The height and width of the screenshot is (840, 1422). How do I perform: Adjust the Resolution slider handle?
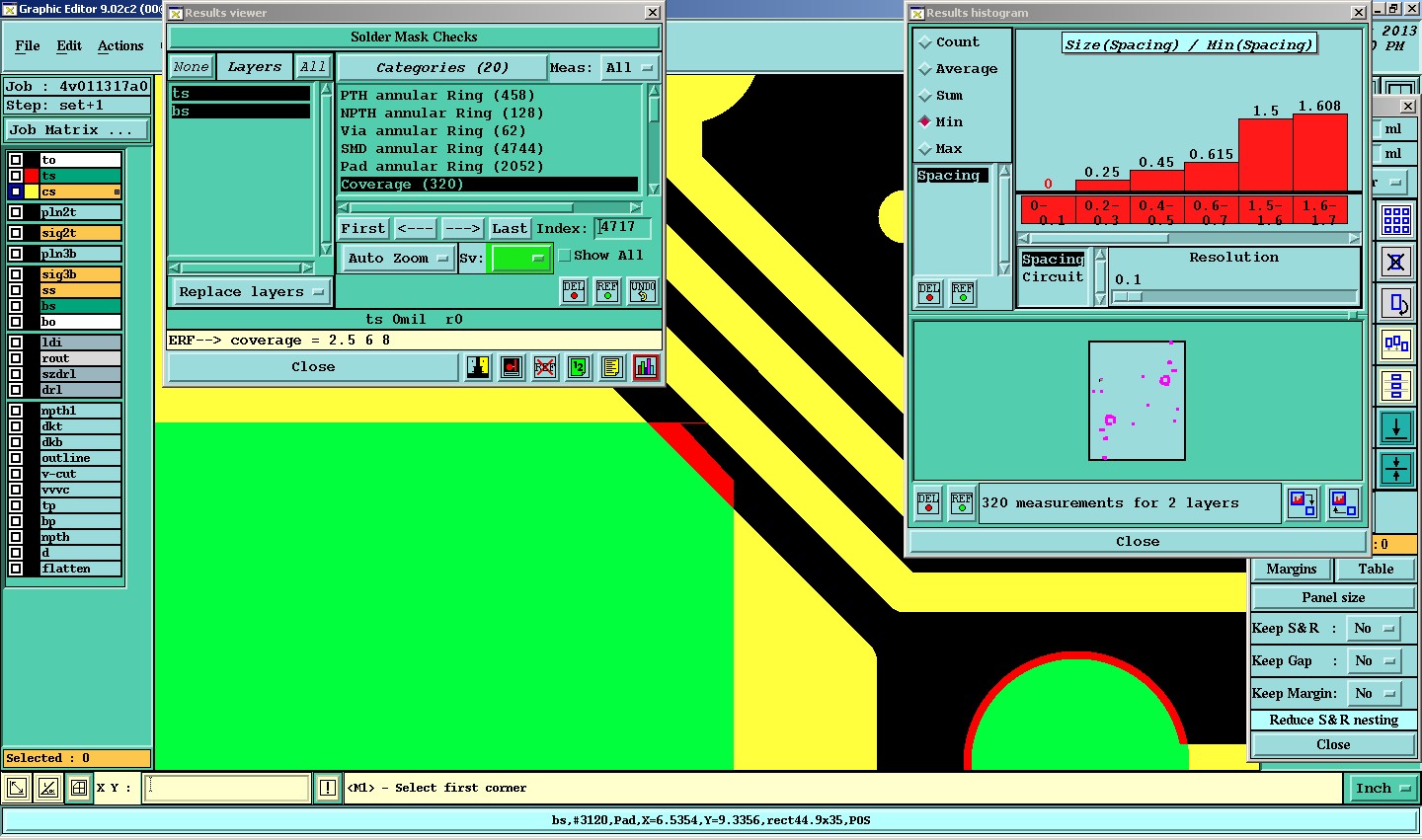coord(1128,297)
